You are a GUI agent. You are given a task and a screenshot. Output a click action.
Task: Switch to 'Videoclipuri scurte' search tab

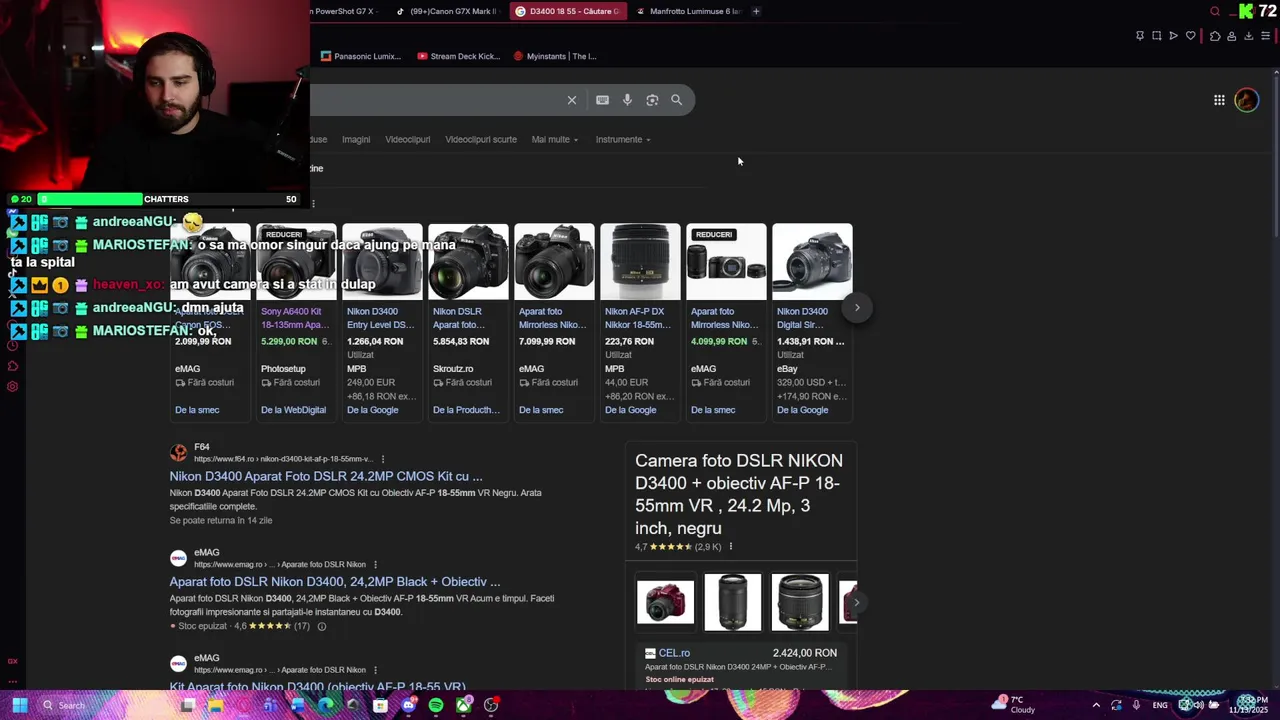(481, 140)
